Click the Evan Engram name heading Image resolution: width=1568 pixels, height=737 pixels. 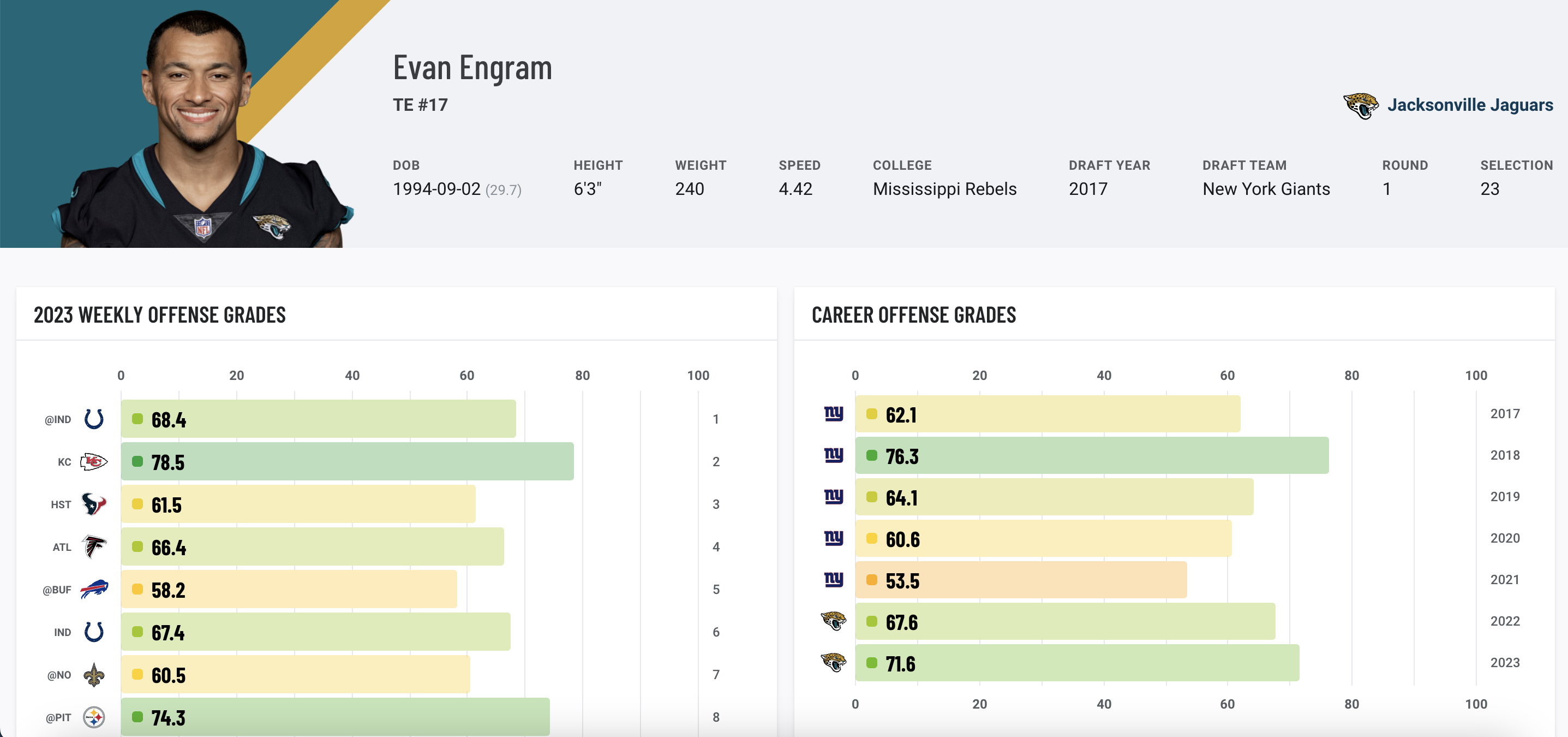coord(472,67)
